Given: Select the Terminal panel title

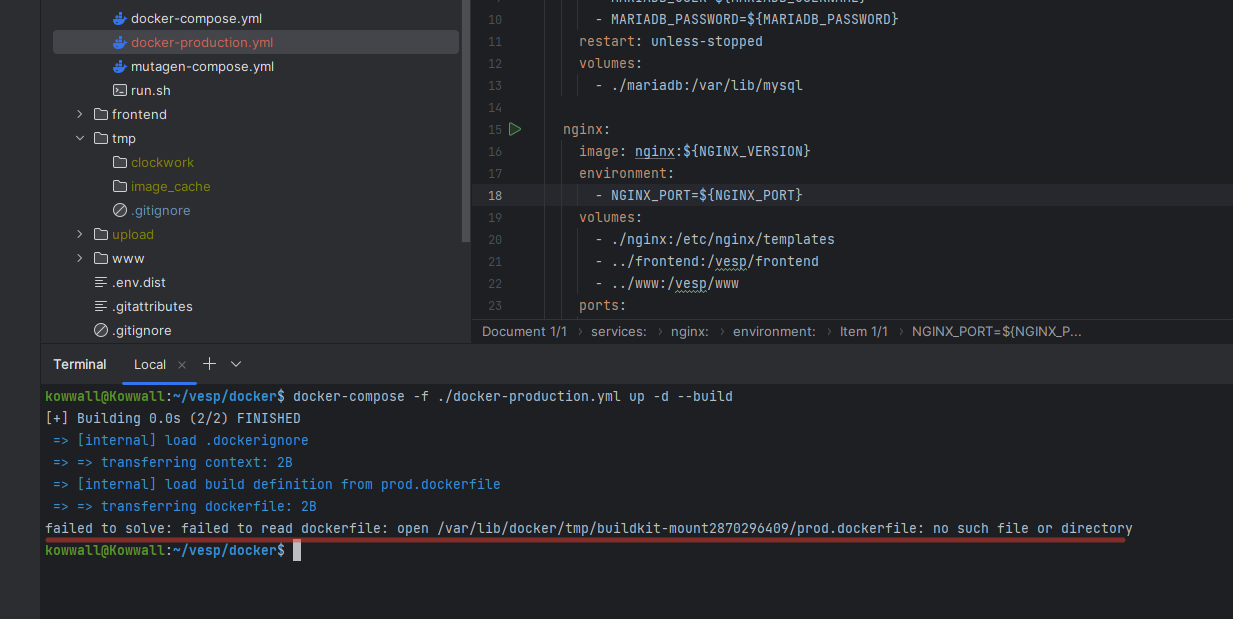Looking at the screenshot, I should [80, 364].
